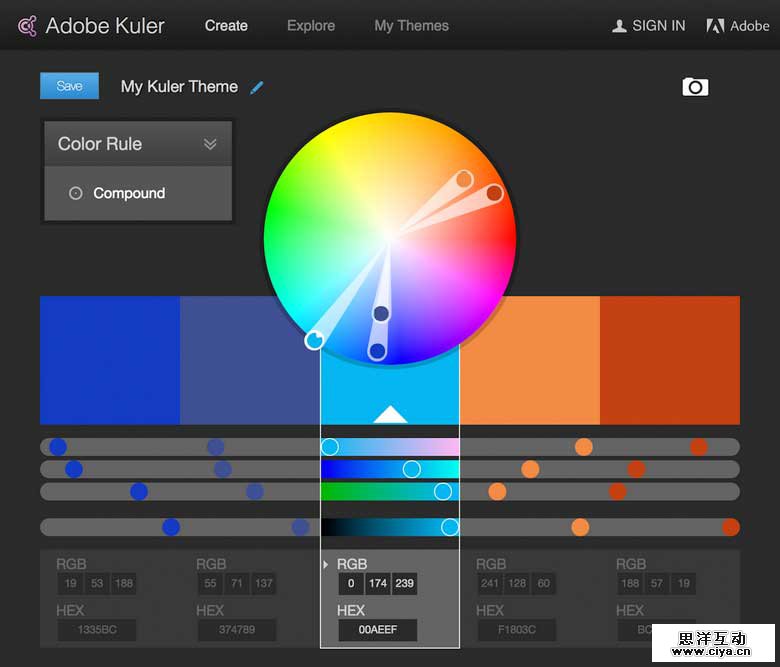The image size is (780, 667).
Task: Click the dark orange handle on color wheel
Action: (494, 193)
